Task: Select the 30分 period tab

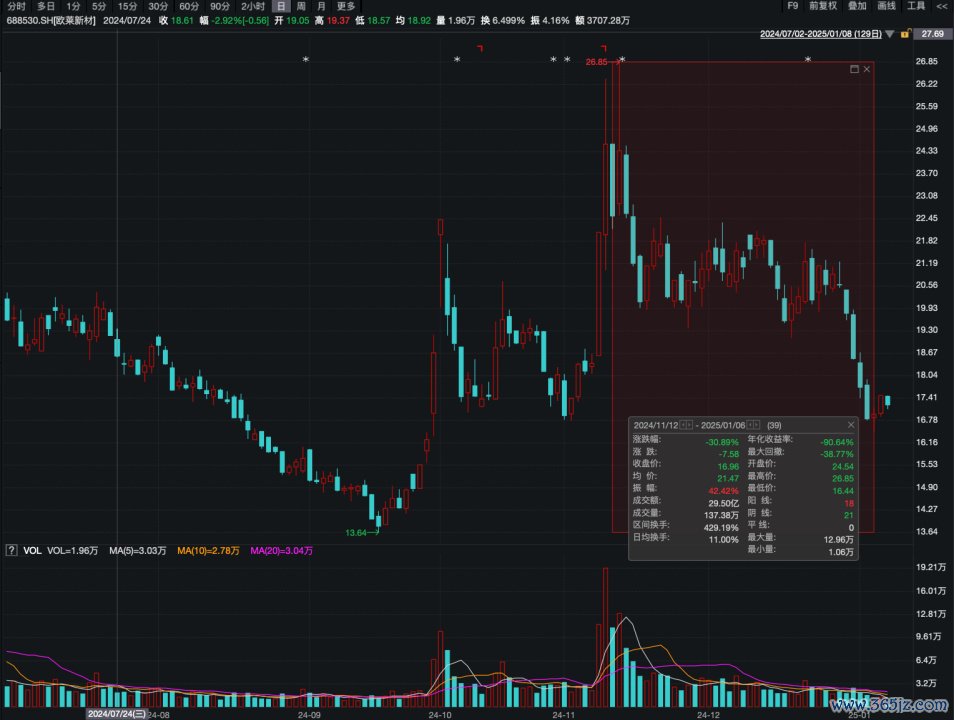Action: click(158, 6)
